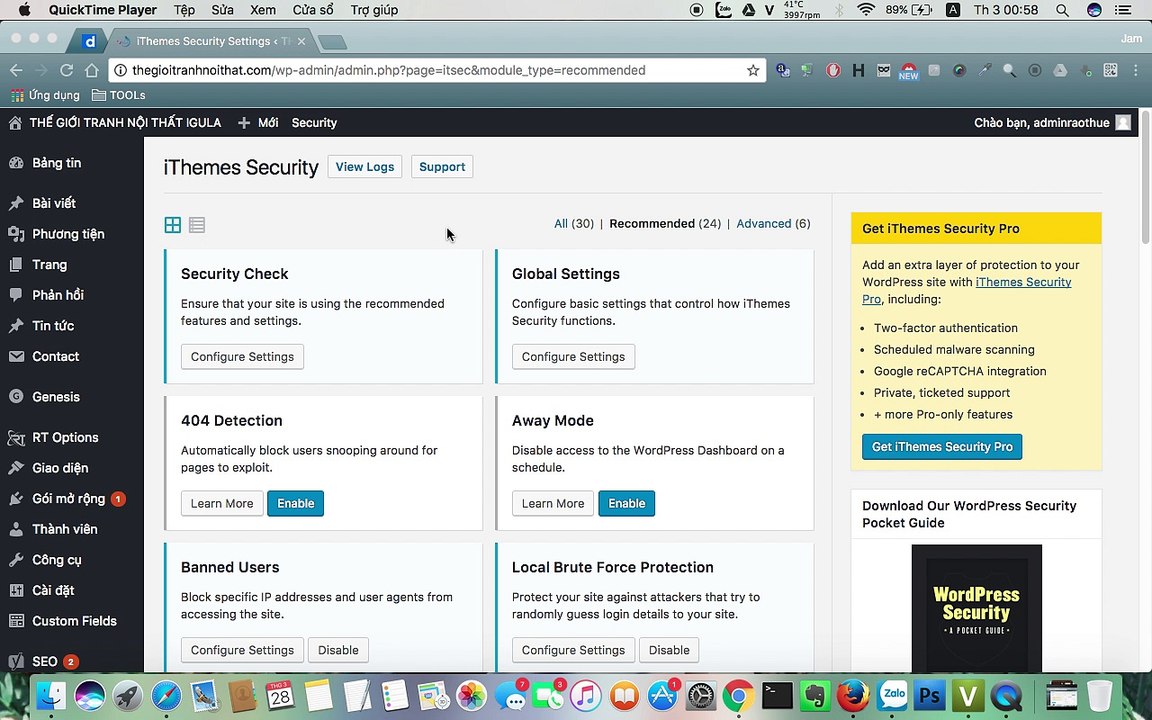Configure Settings for Banned Users
Viewport: 1152px width, 720px height.
242,650
